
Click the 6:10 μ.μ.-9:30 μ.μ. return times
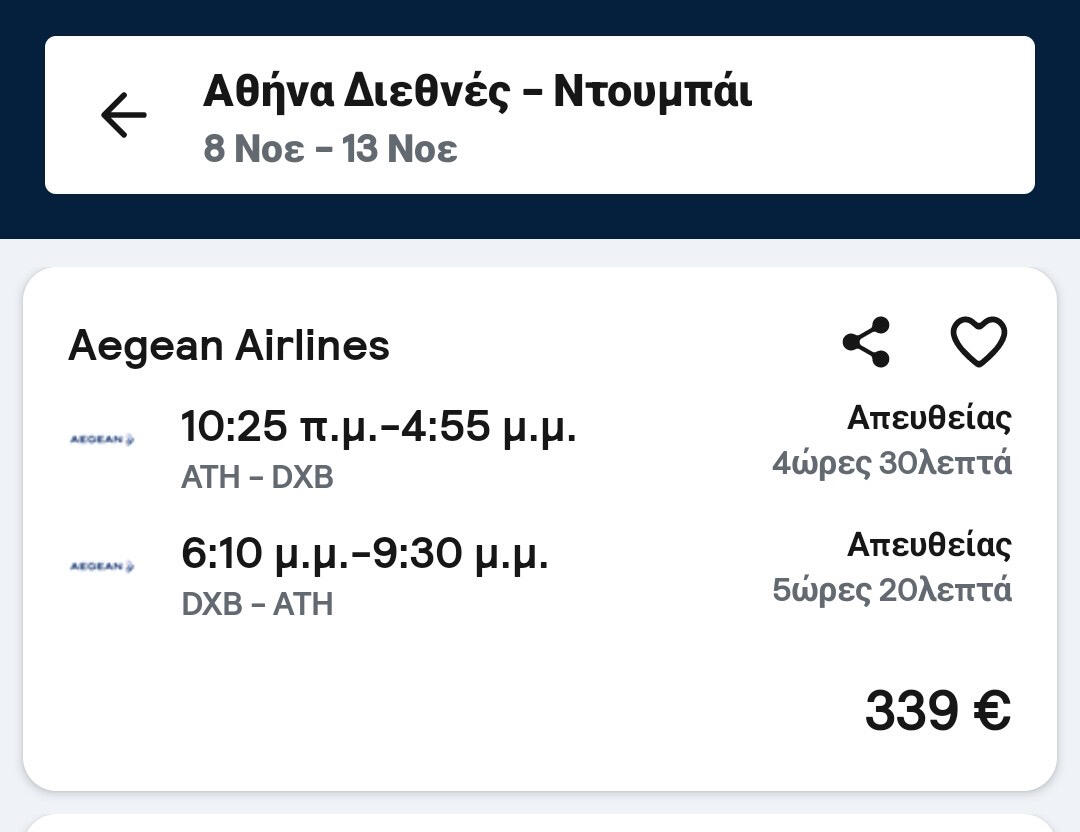364,553
